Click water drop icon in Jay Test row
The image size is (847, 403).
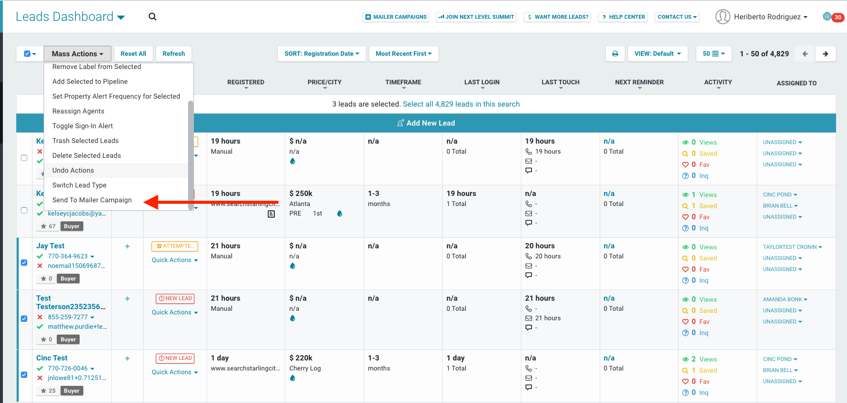click(292, 266)
